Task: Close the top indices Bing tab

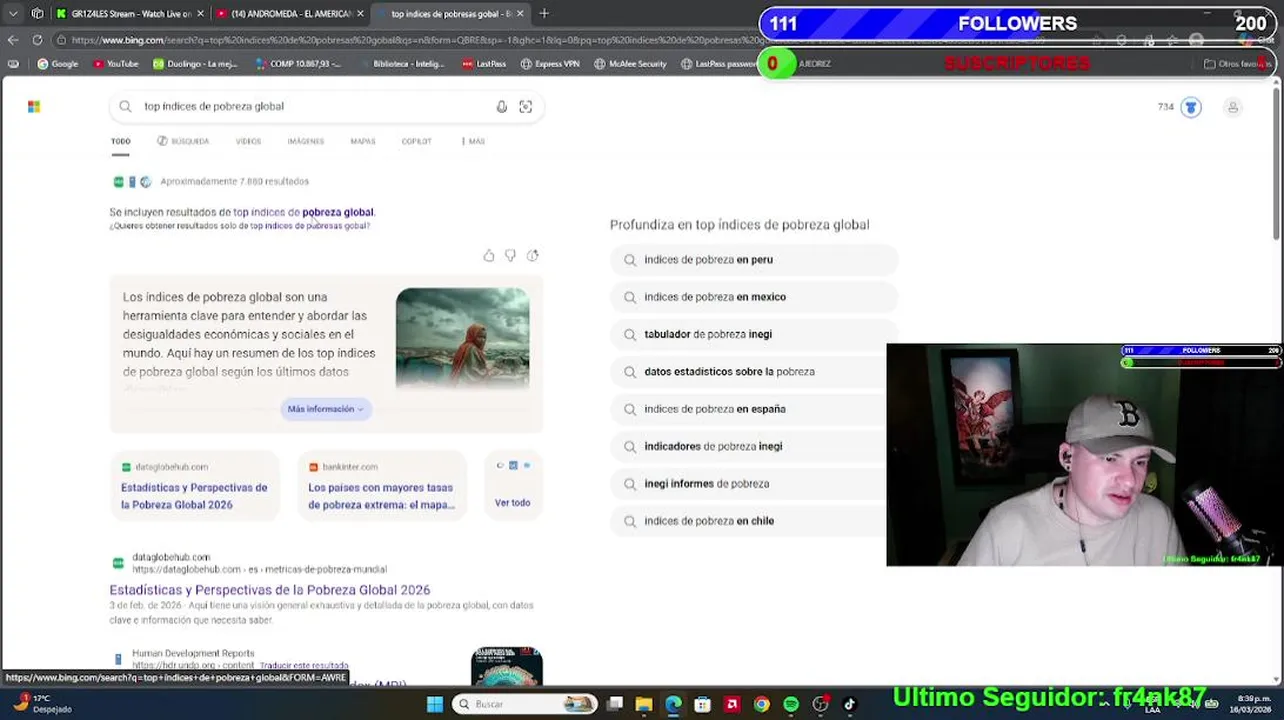Action: [x=520, y=14]
